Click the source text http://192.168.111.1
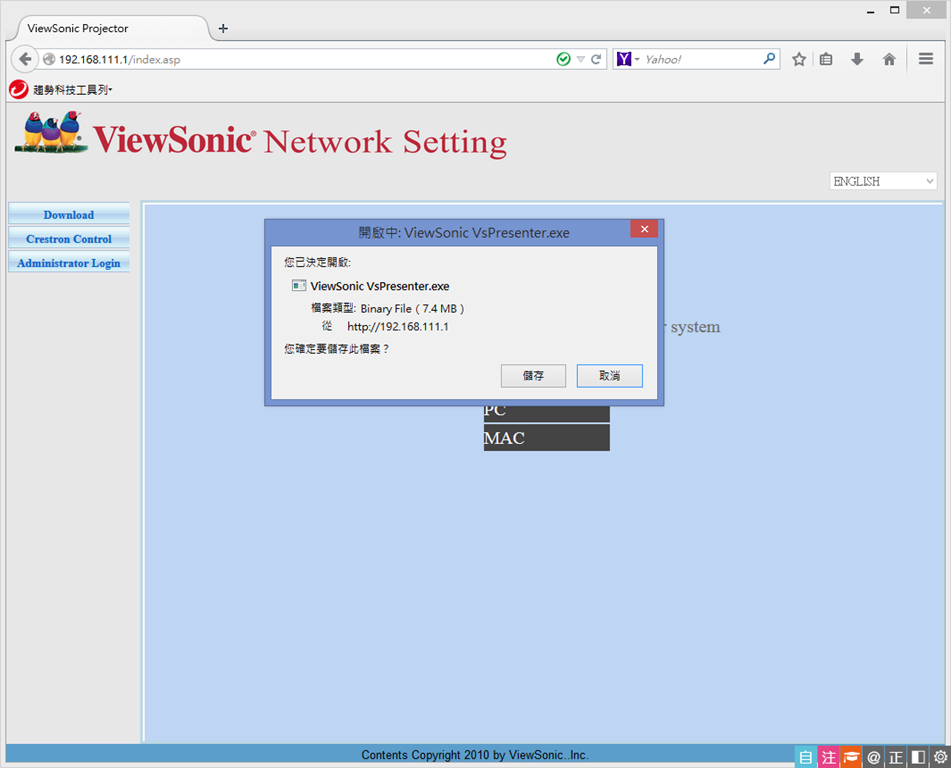Viewport: 951px width, 768px height. point(398,326)
